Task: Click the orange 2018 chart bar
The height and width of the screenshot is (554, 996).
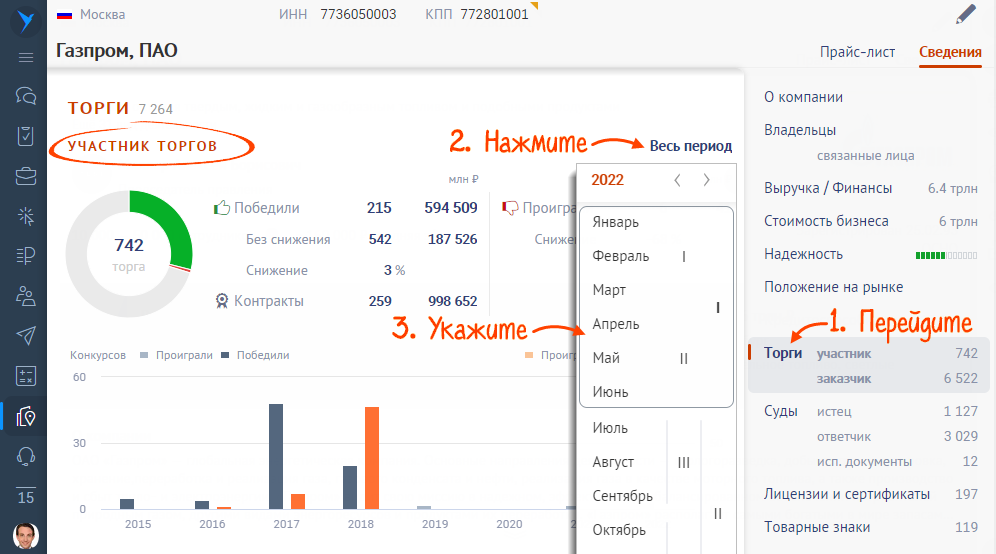Action: pos(372,458)
